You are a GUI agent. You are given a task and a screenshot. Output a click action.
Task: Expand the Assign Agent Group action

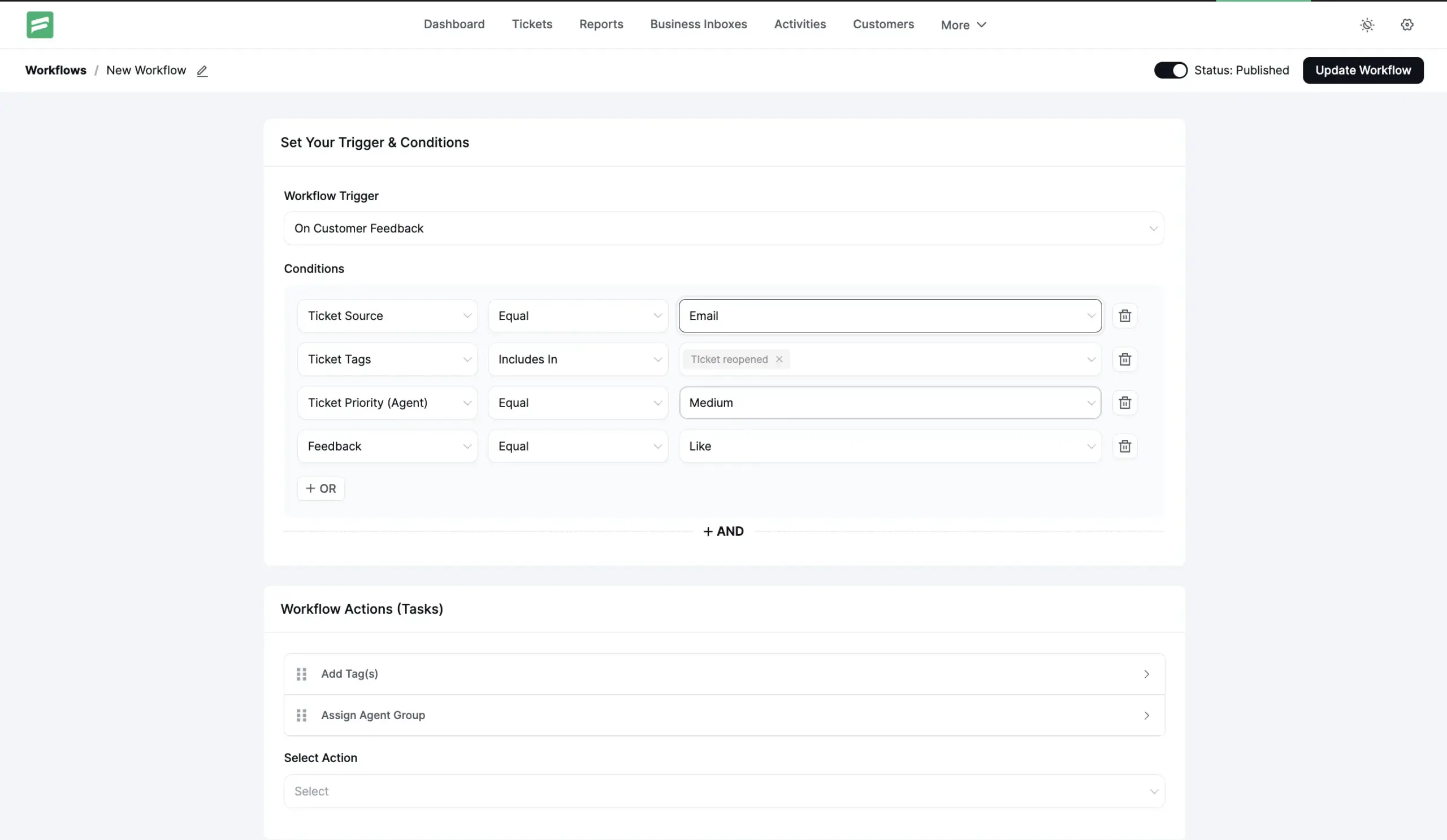click(x=724, y=716)
